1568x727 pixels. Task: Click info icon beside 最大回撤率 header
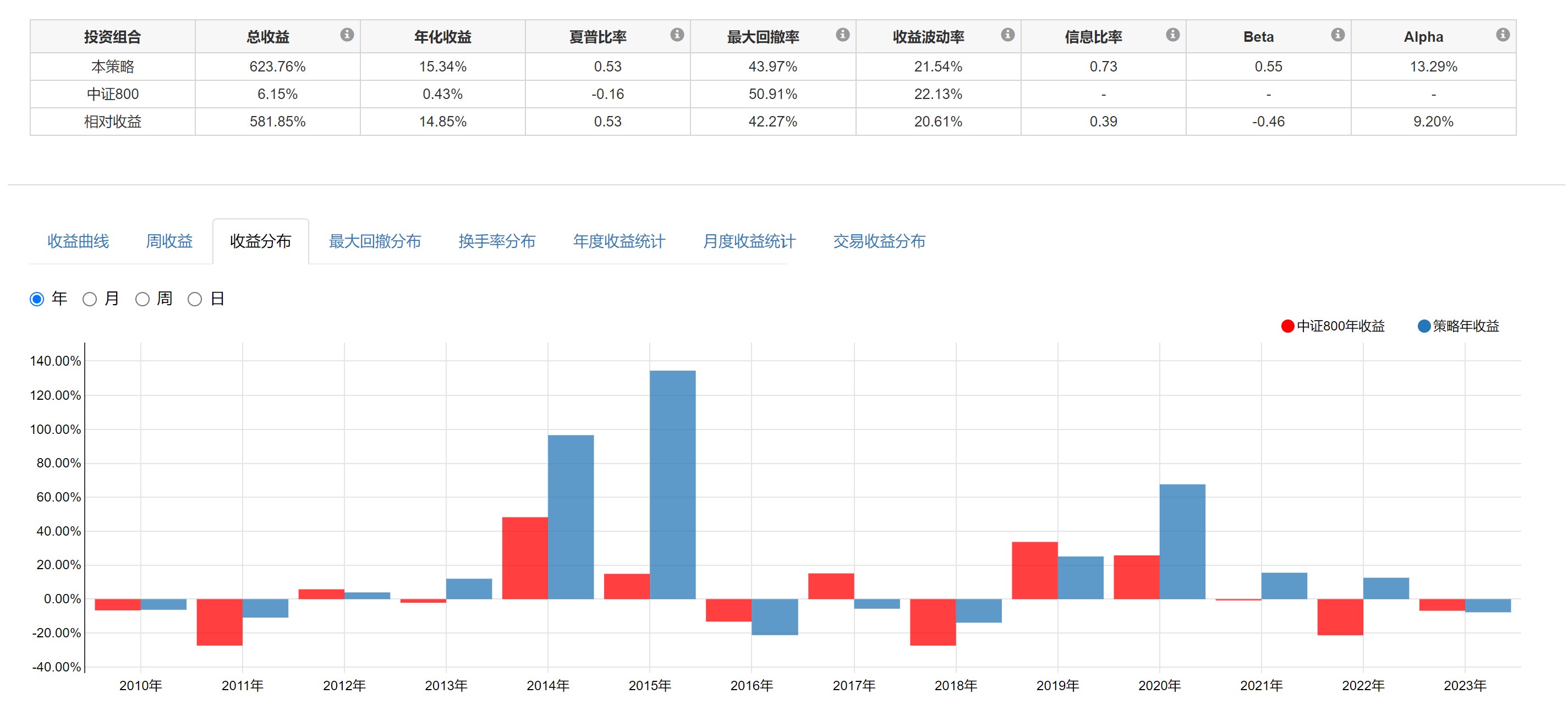coord(842,35)
